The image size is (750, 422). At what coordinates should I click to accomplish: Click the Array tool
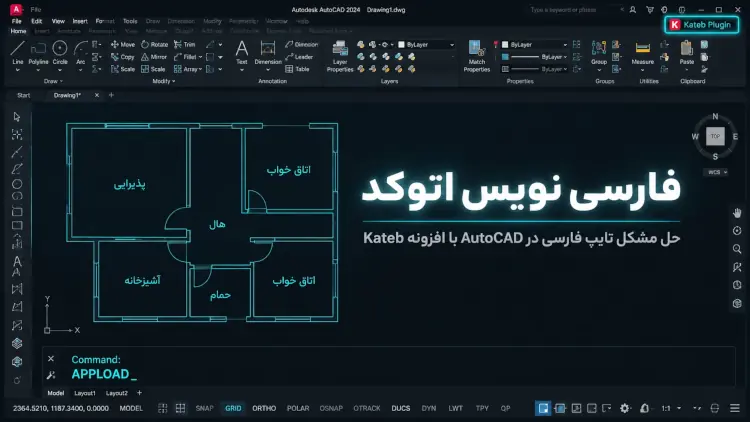[186, 69]
